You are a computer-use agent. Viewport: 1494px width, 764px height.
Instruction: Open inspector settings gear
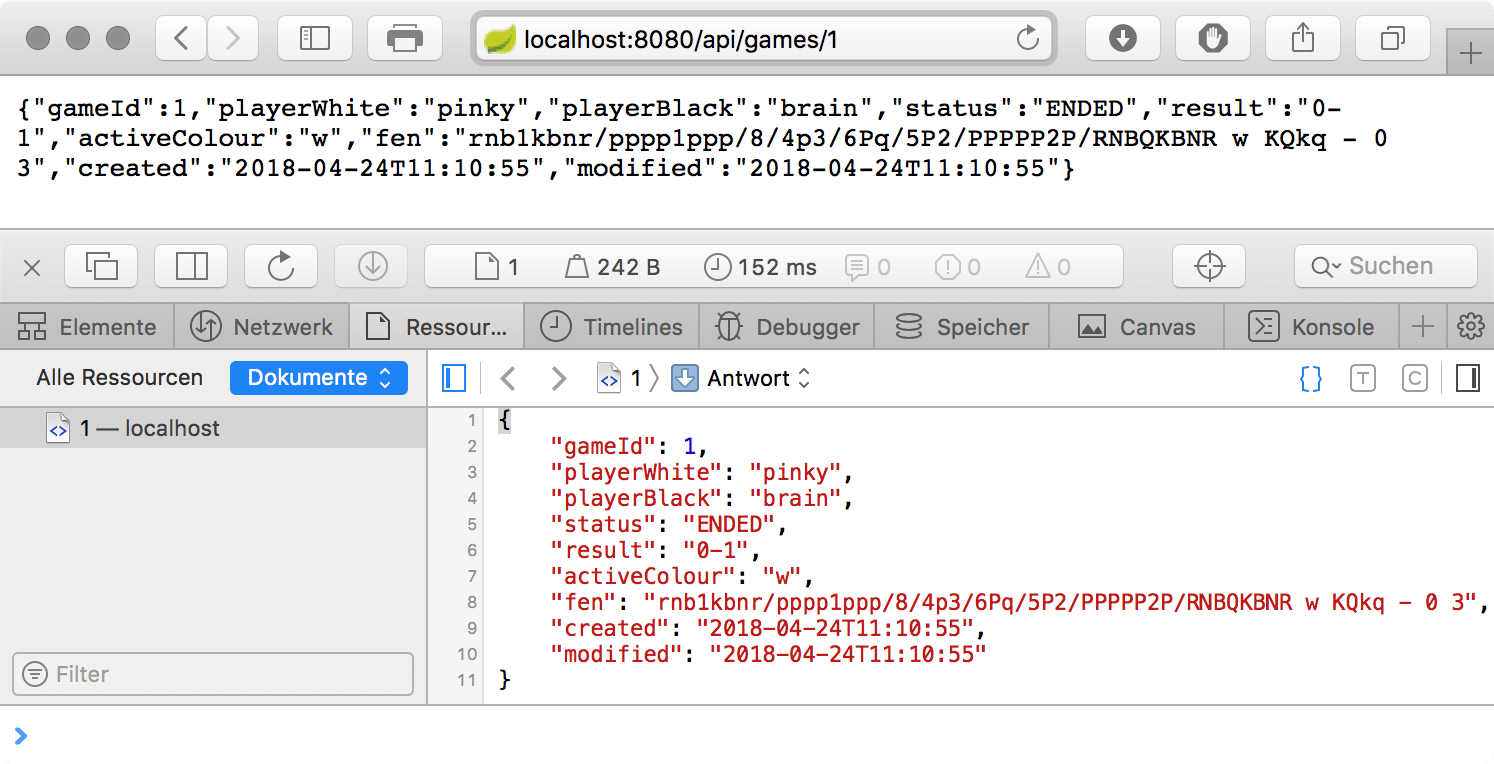[1470, 326]
